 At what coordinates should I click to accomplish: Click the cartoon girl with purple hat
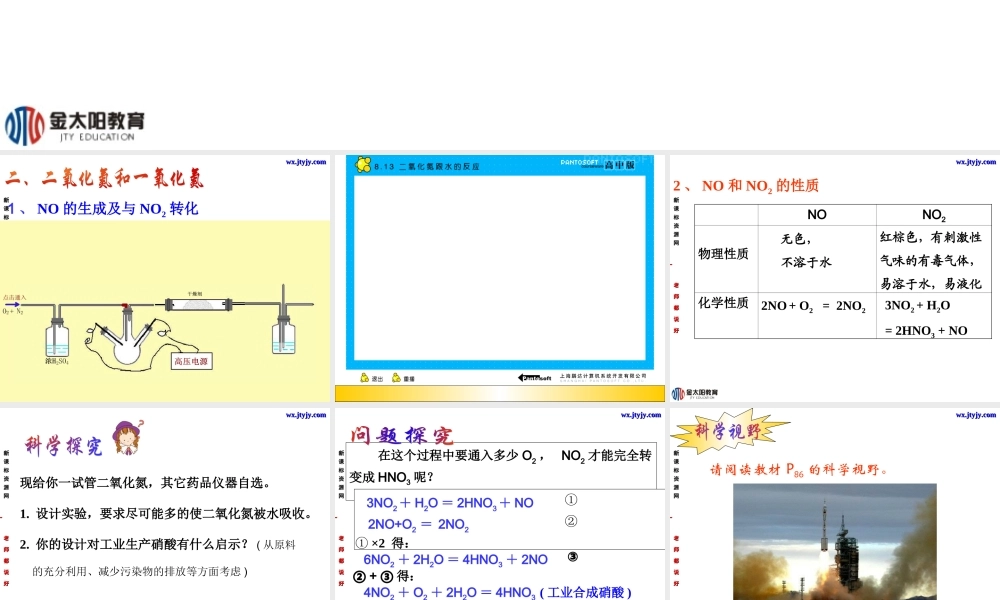pyautogui.click(x=128, y=437)
